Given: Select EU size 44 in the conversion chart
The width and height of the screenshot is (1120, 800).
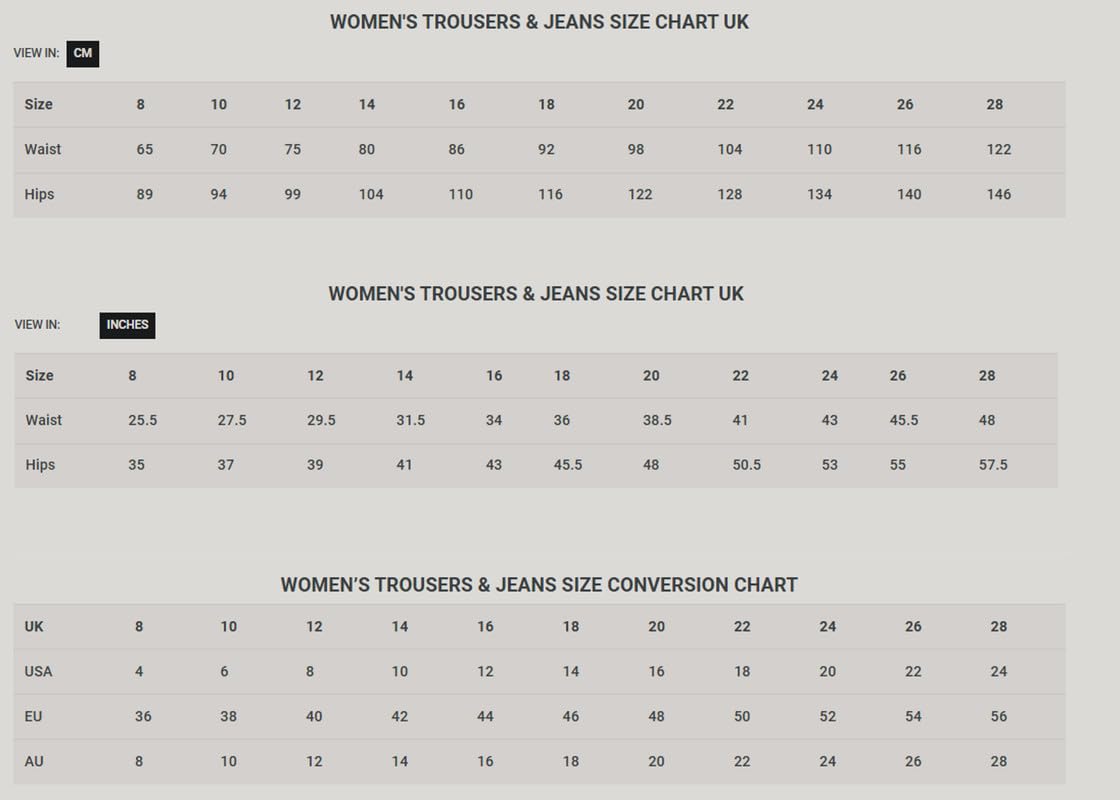Looking at the screenshot, I should pos(485,716).
